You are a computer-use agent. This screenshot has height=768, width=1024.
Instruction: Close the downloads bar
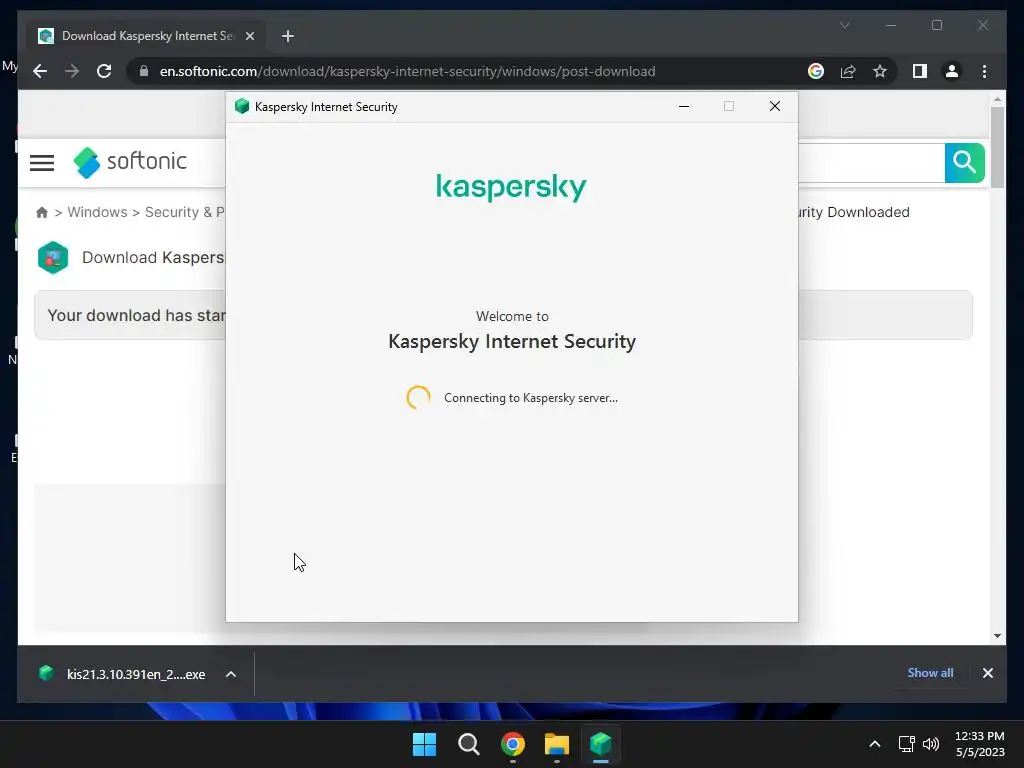(987, 673)
